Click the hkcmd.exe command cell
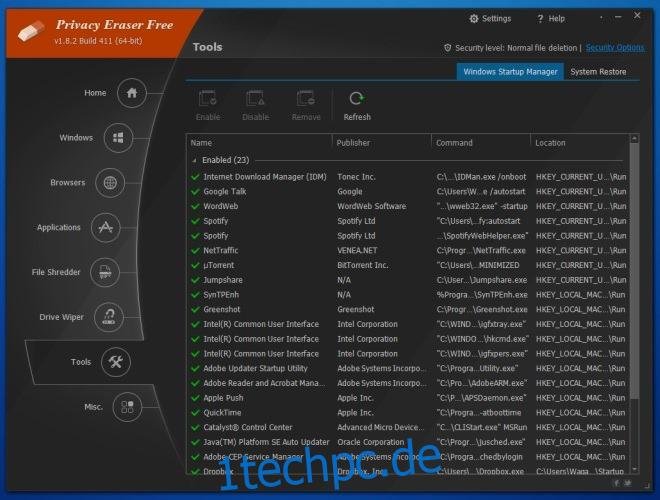The height and width of the screenshot is (500, 660). 482,339
